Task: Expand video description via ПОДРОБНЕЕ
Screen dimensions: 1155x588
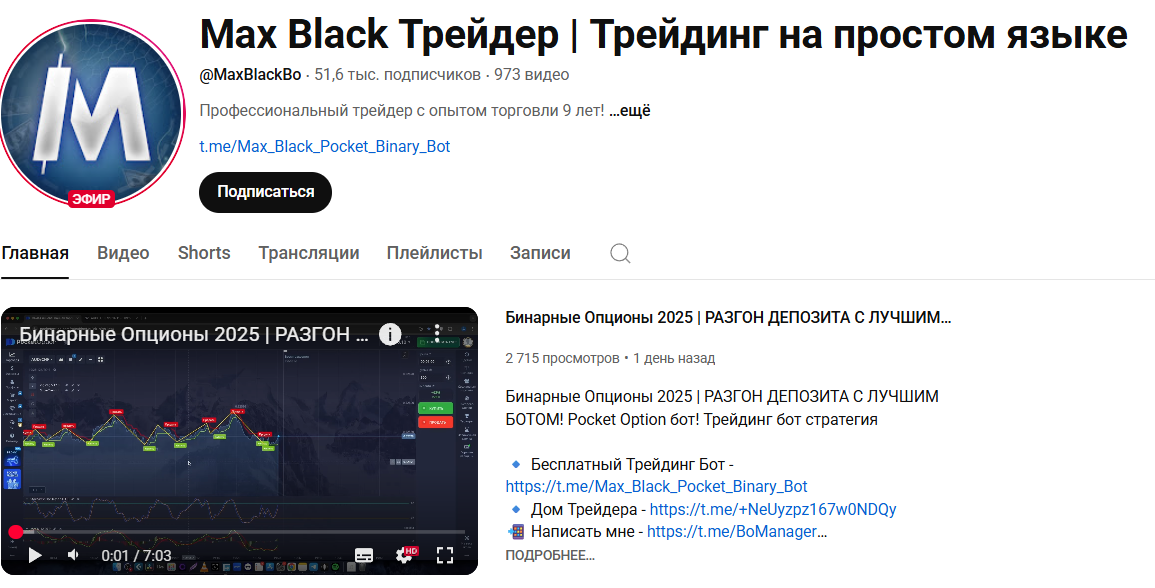Action: click(549, 555)
